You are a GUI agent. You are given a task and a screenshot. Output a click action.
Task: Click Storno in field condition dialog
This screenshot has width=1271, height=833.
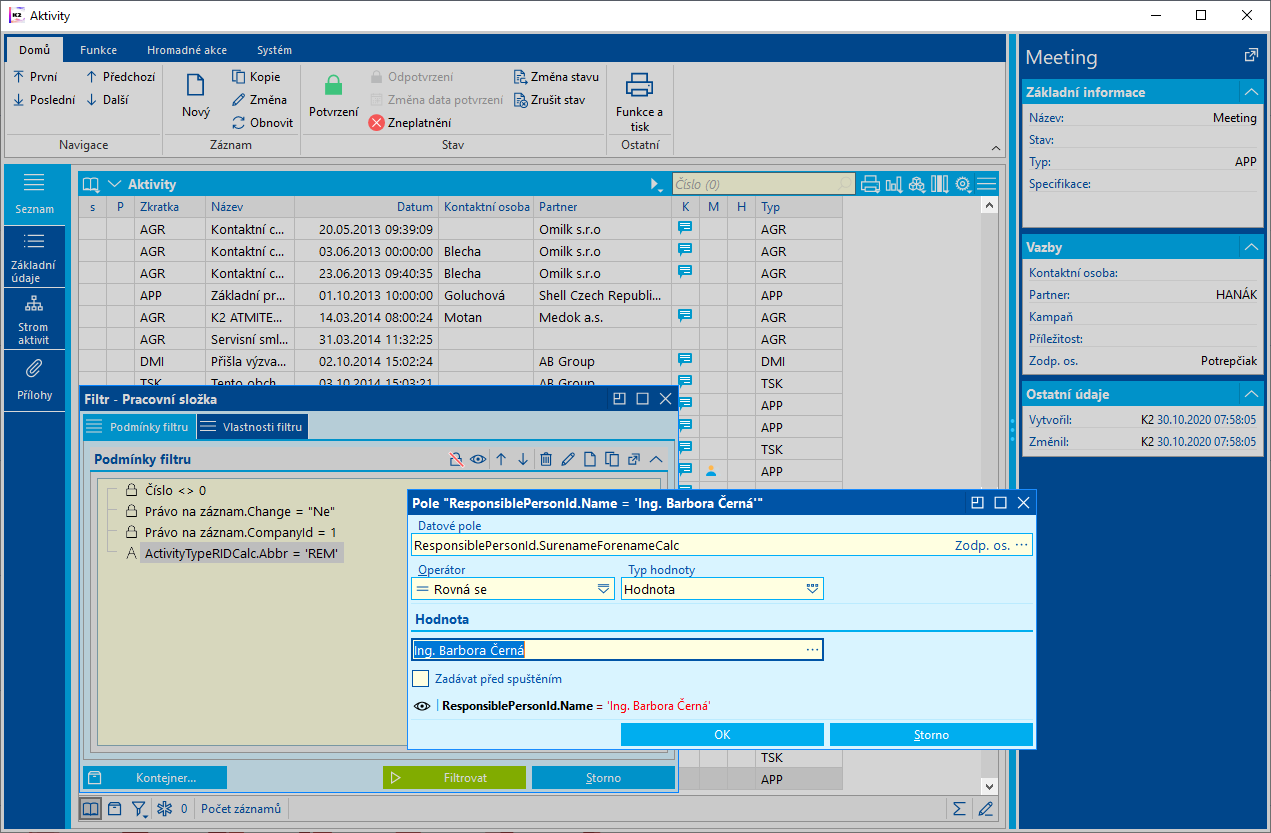click(x=931, y=735)
